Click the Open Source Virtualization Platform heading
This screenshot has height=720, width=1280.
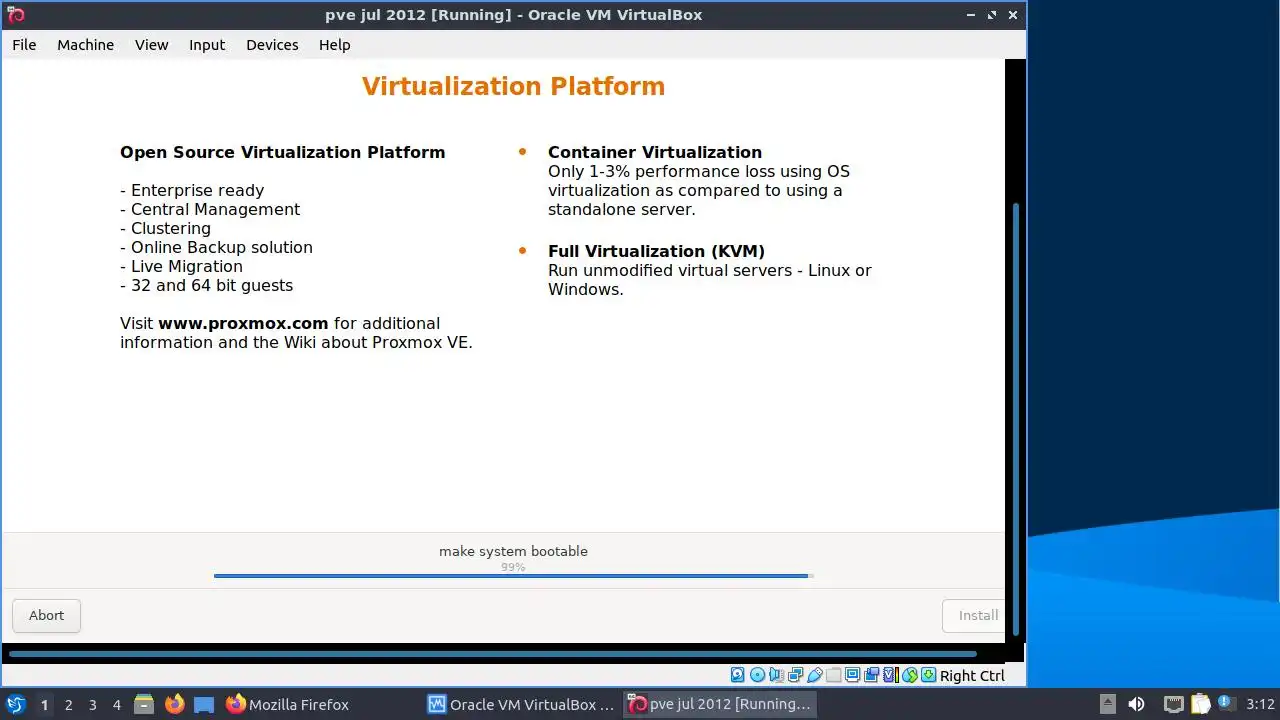coord(283,152)
